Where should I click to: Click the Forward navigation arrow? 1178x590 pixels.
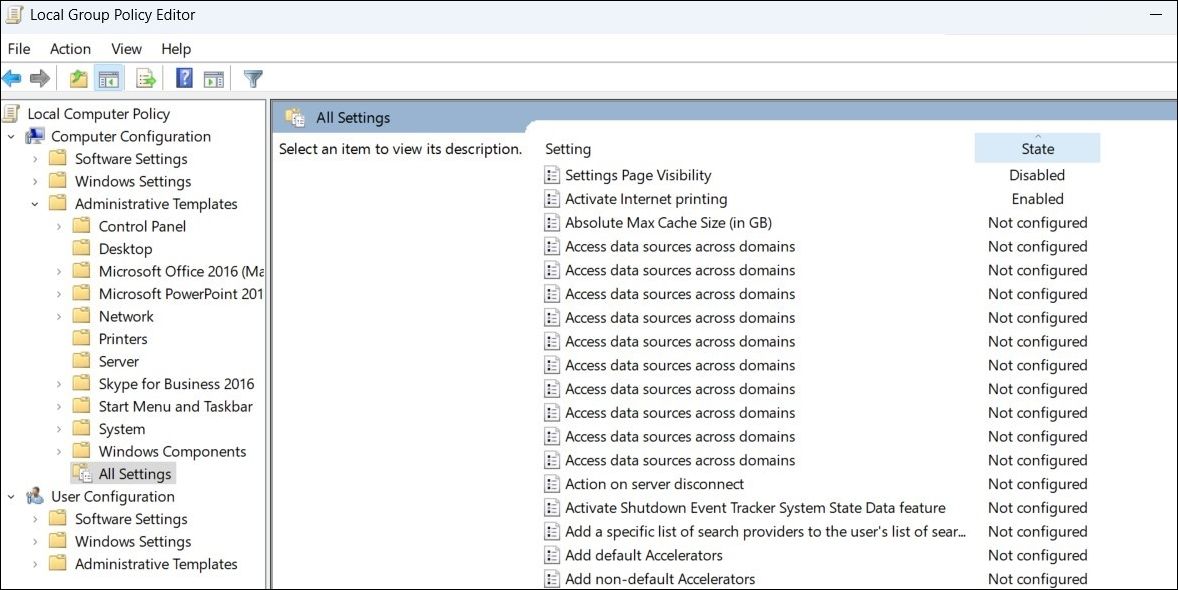[x=40, y=78]
